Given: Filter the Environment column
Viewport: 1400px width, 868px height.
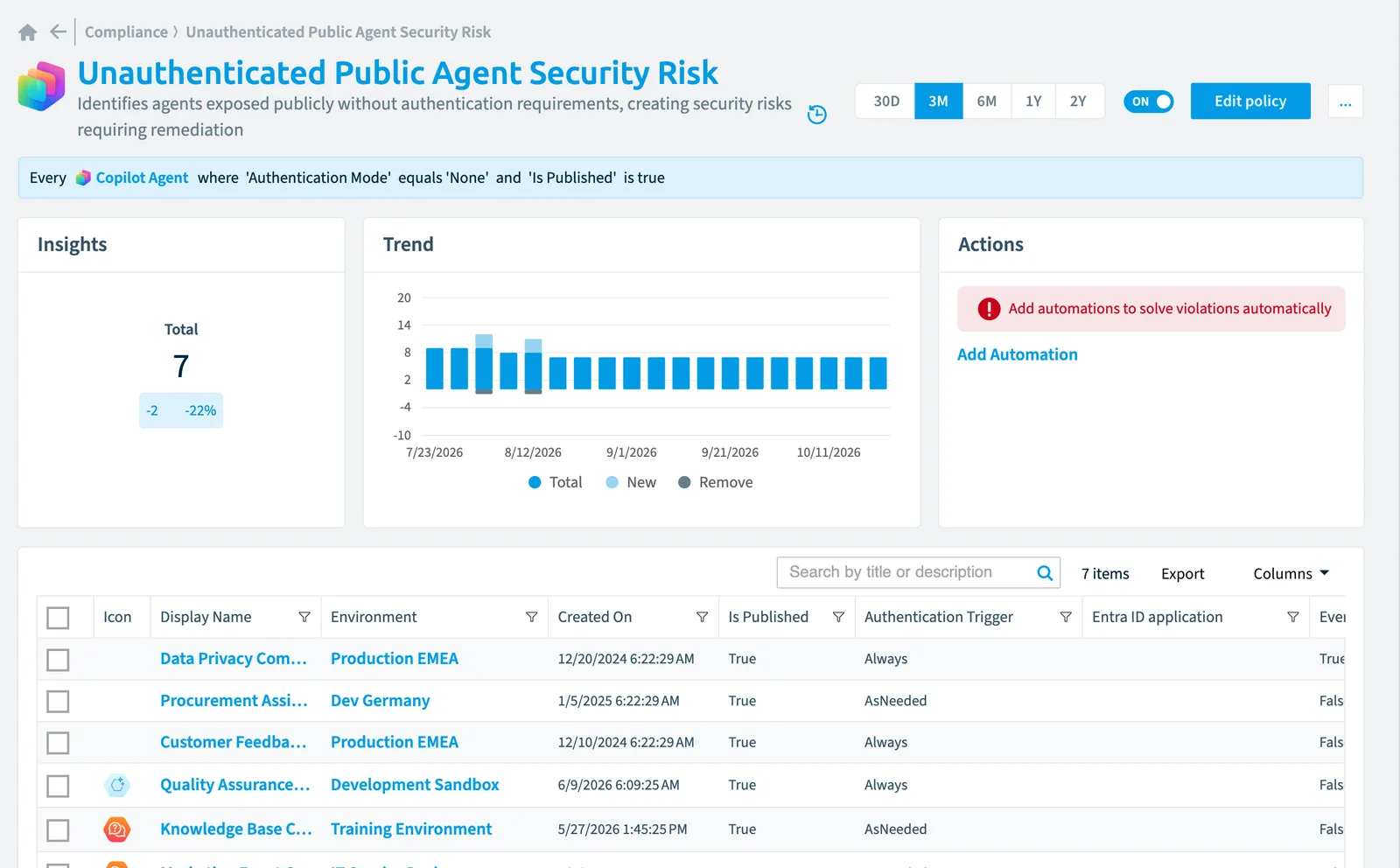Looking at the screenshot, I should 531,617.
